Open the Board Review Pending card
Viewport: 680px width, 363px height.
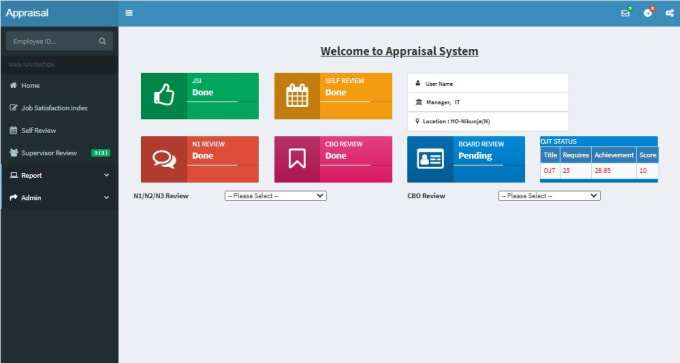click(466, 159)
